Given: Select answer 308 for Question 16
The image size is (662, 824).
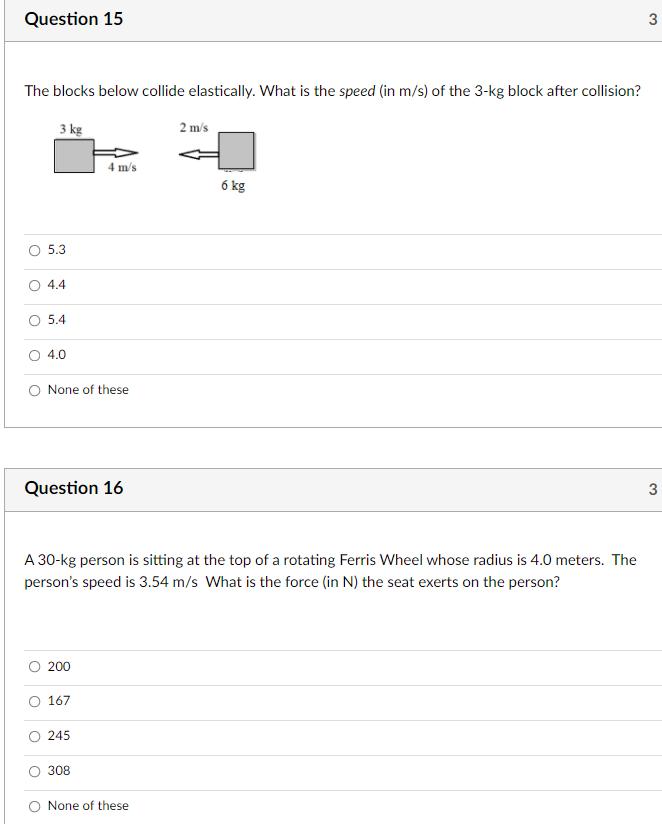Looking at the screenshot, I should click(x=35, y=770).
